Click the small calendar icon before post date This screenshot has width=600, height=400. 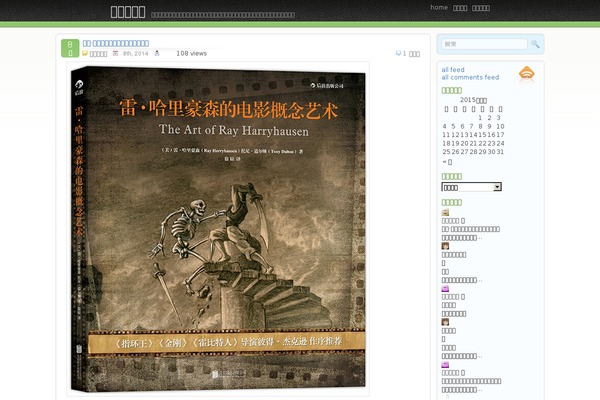click(115, 53)
